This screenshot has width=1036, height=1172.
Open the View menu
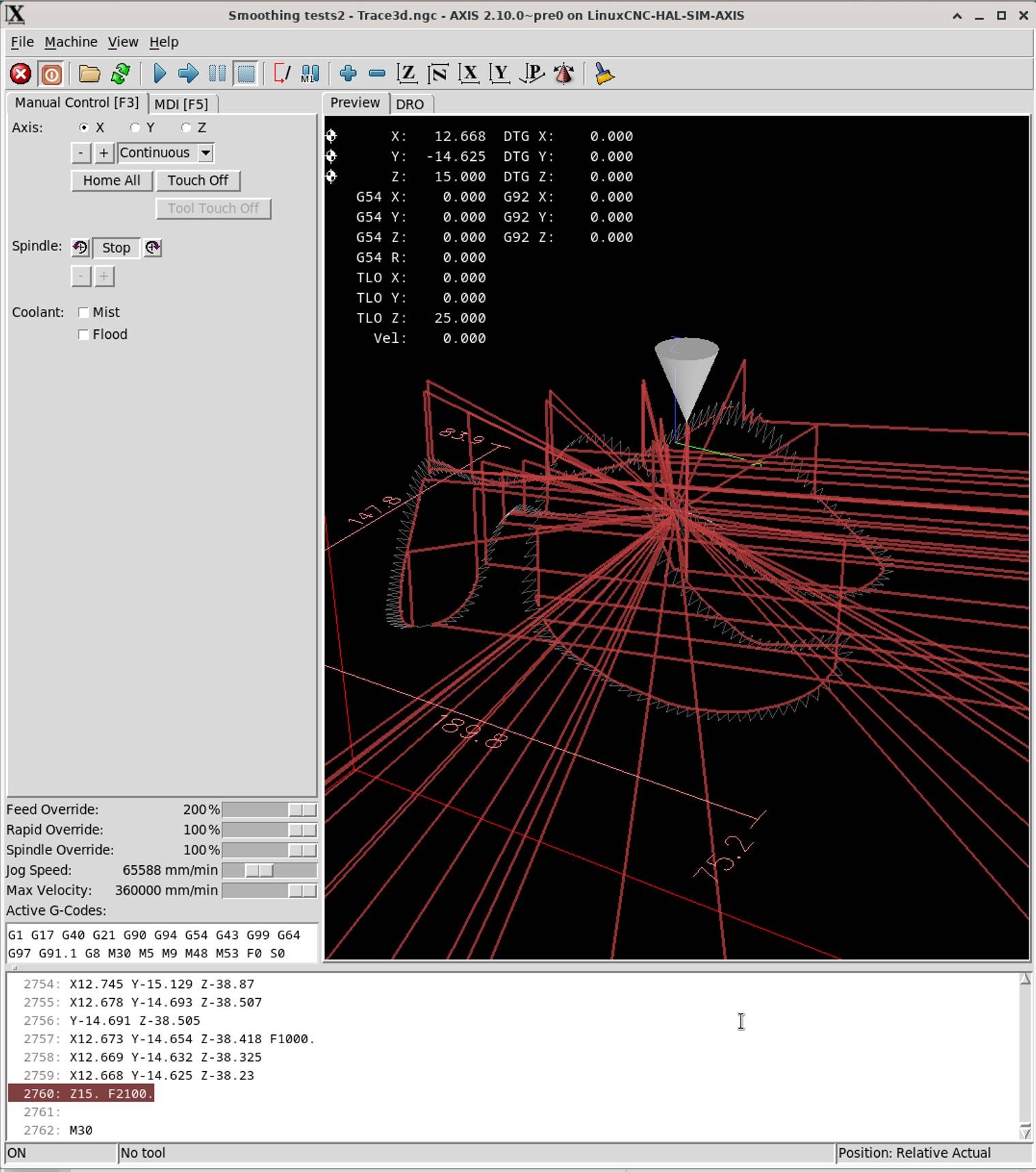click(123, 42)
